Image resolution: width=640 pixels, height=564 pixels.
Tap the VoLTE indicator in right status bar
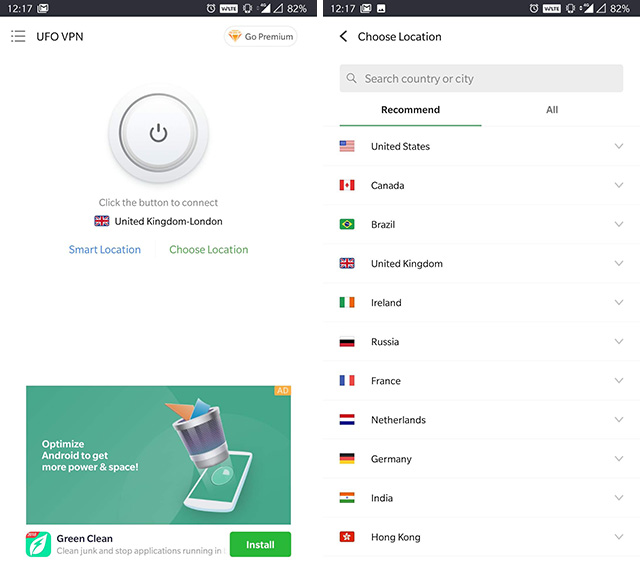[x=551, y=8]
